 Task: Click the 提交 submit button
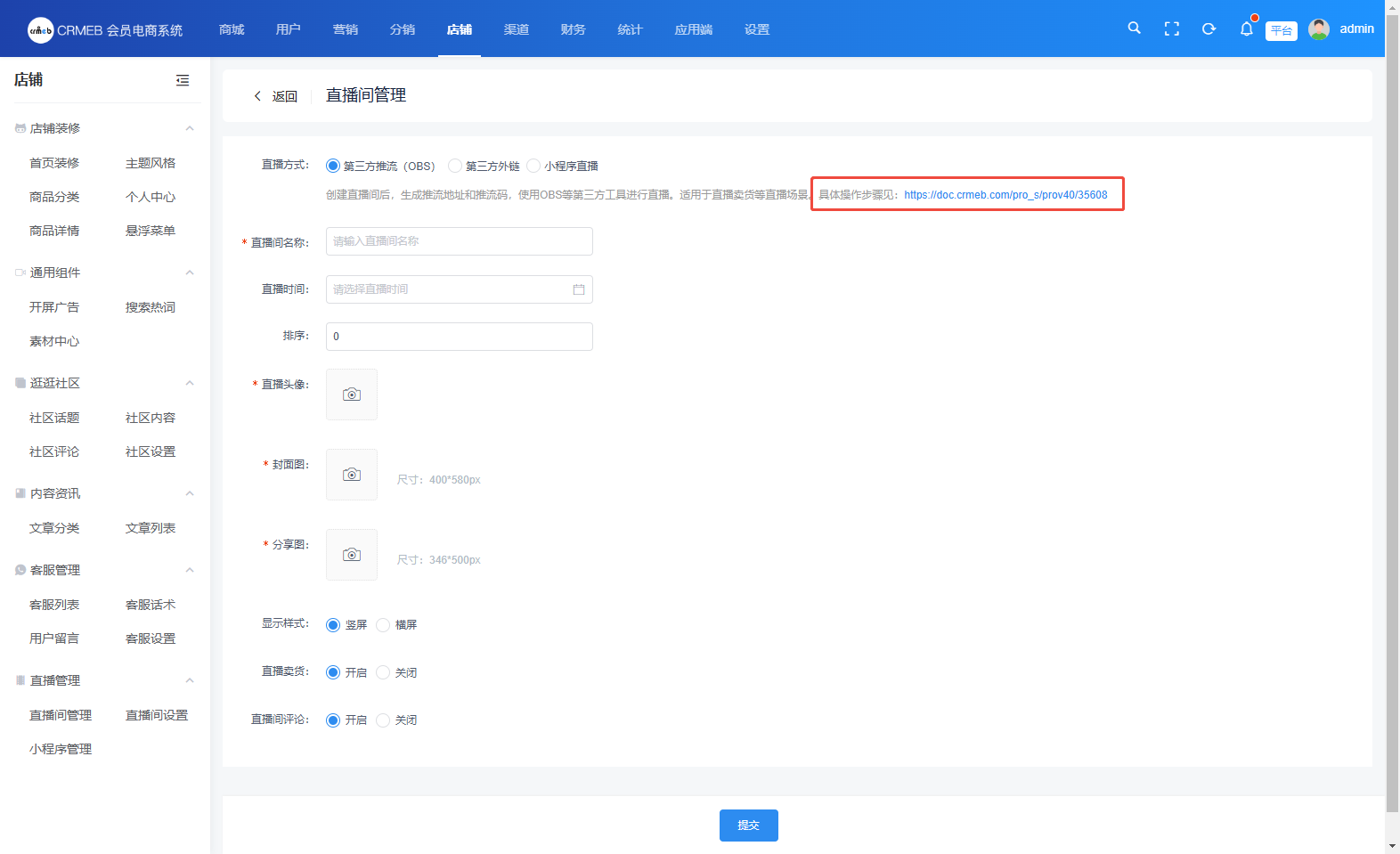coord(748,826)
